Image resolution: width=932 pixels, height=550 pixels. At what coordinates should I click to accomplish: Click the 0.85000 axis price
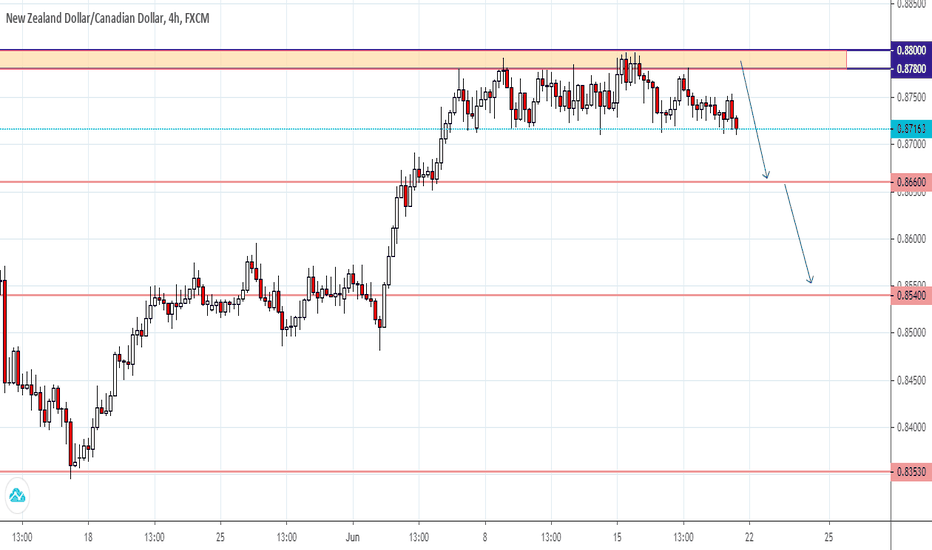(911, 332)
